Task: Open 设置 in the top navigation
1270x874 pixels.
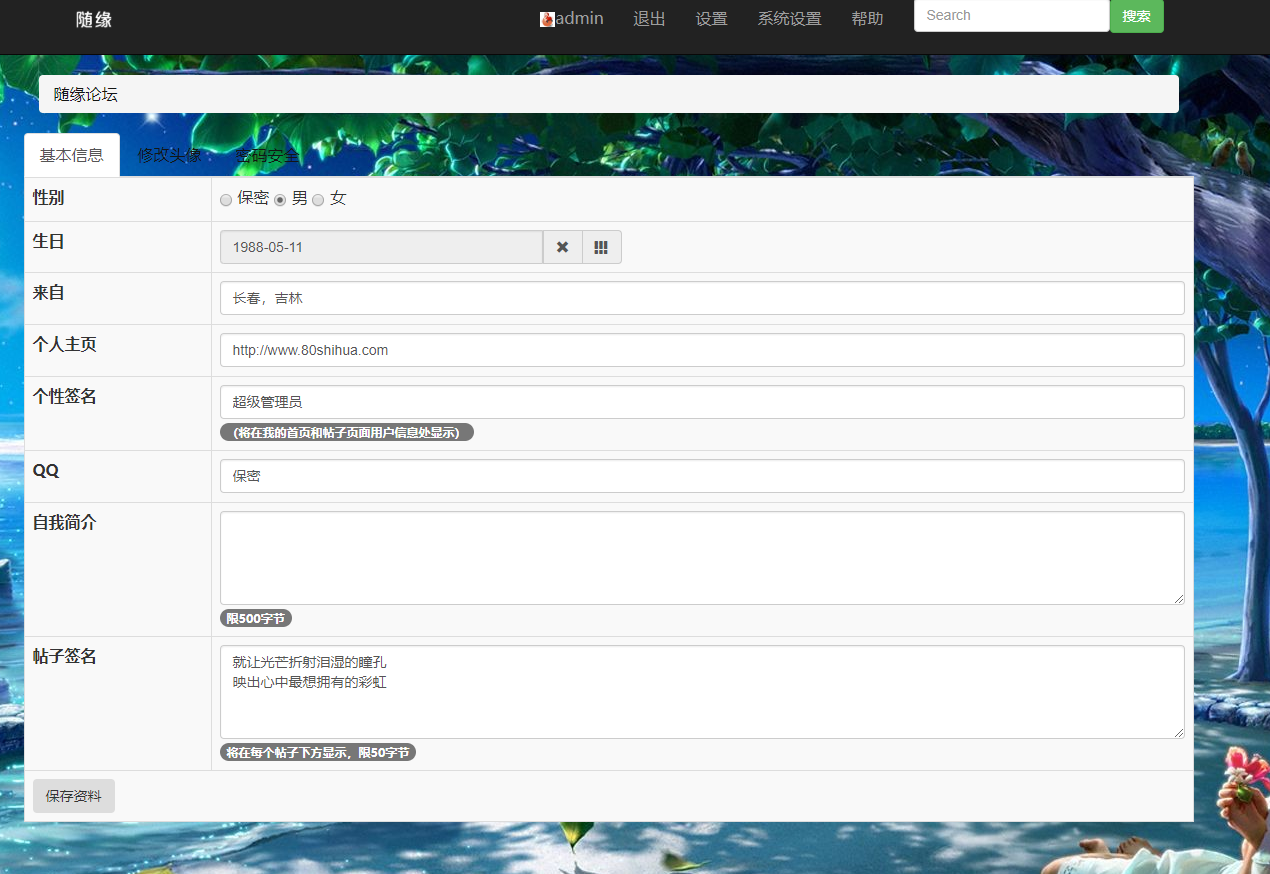Action: [x=711, y=19]
